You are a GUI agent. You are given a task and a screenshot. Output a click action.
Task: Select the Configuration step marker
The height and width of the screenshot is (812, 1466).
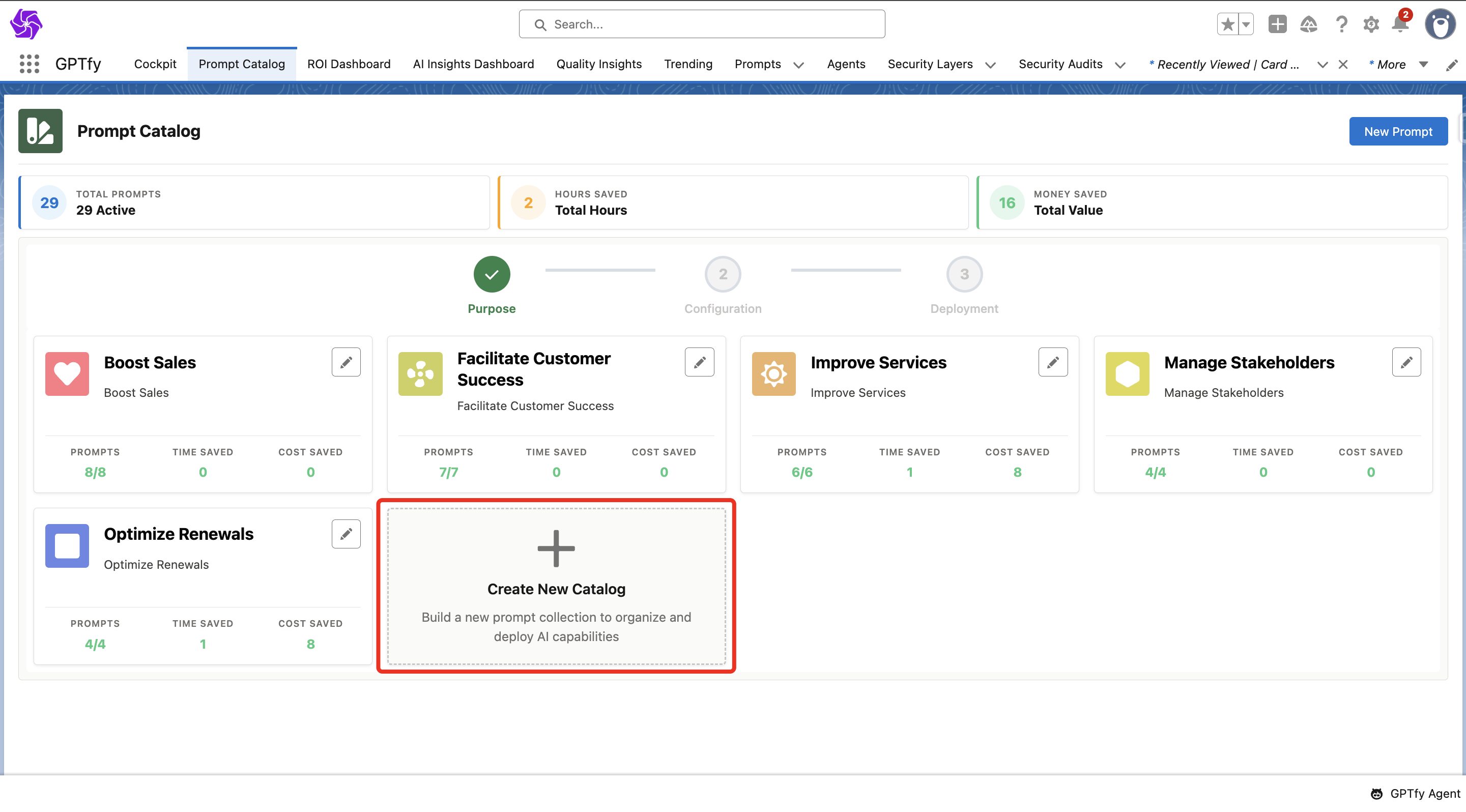[722, 274]
